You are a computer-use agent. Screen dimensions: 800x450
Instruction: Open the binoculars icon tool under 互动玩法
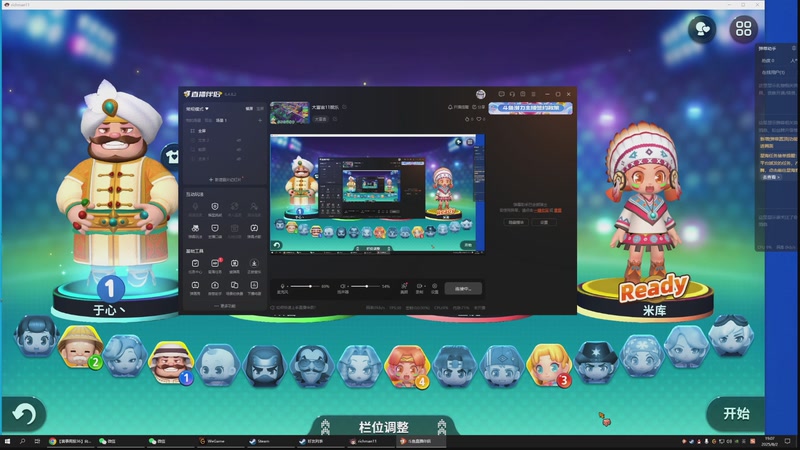point(195,231)
